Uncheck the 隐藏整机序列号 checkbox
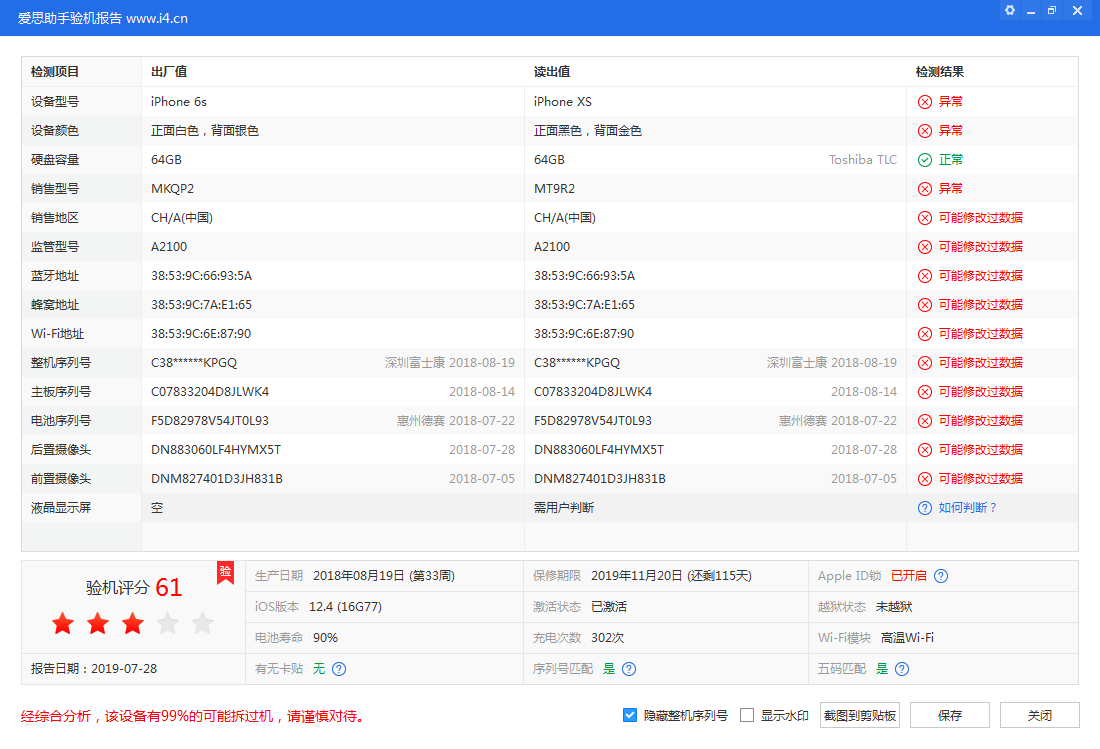 [630, 715]
